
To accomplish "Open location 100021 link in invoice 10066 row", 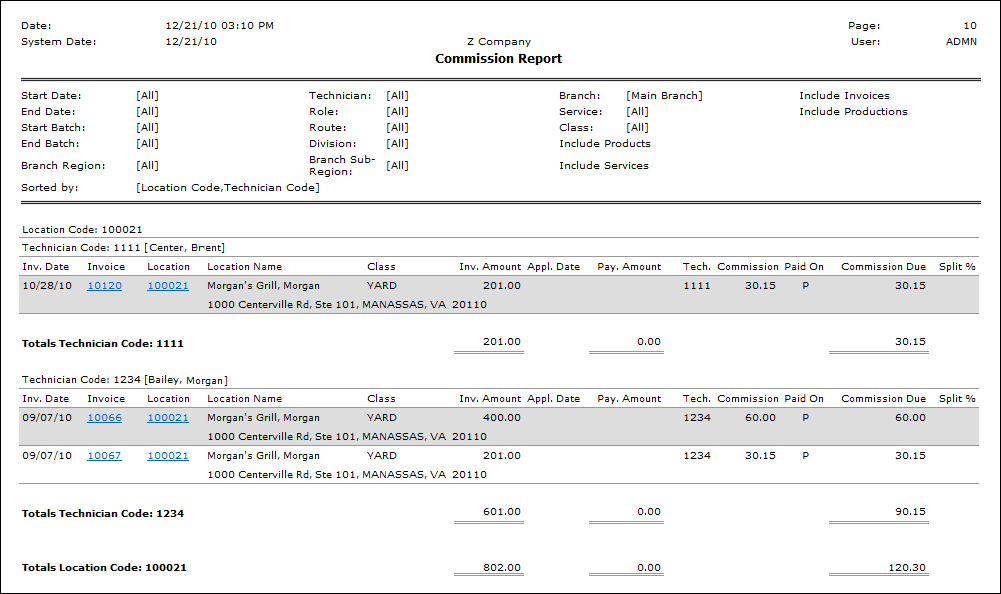I will 167,418.
